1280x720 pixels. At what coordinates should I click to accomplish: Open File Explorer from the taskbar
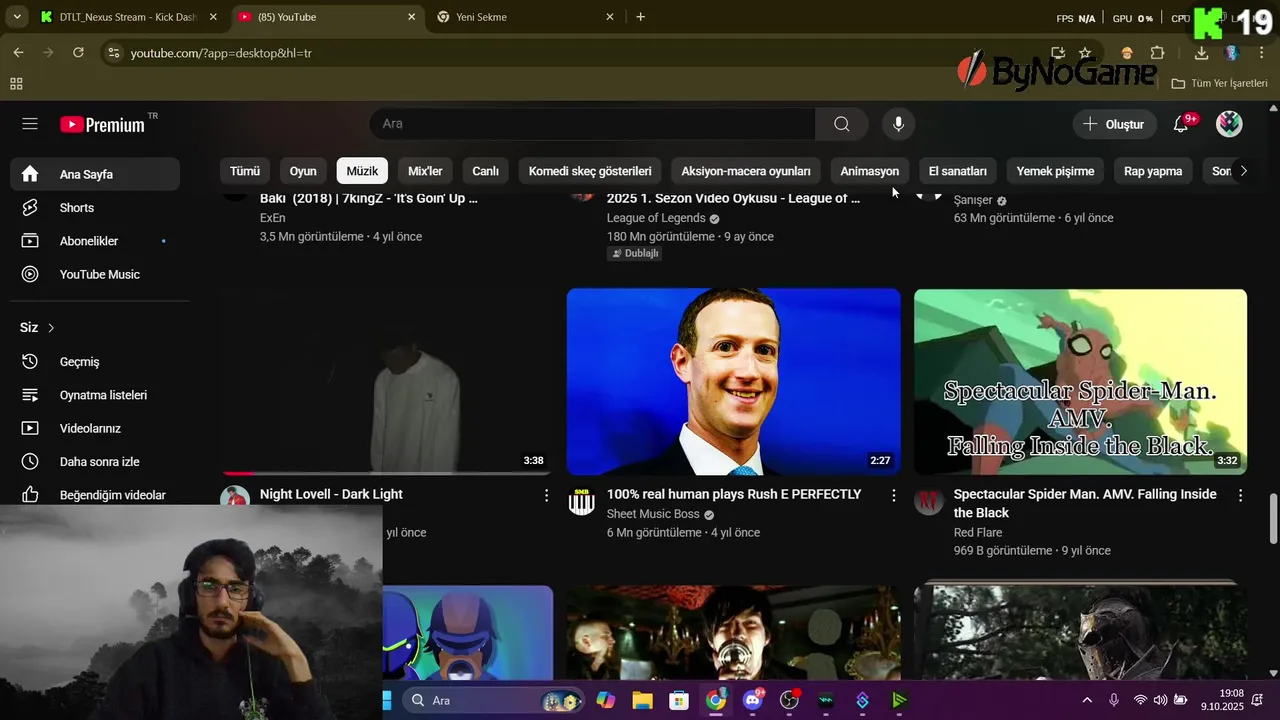click(x=642, y=700)
